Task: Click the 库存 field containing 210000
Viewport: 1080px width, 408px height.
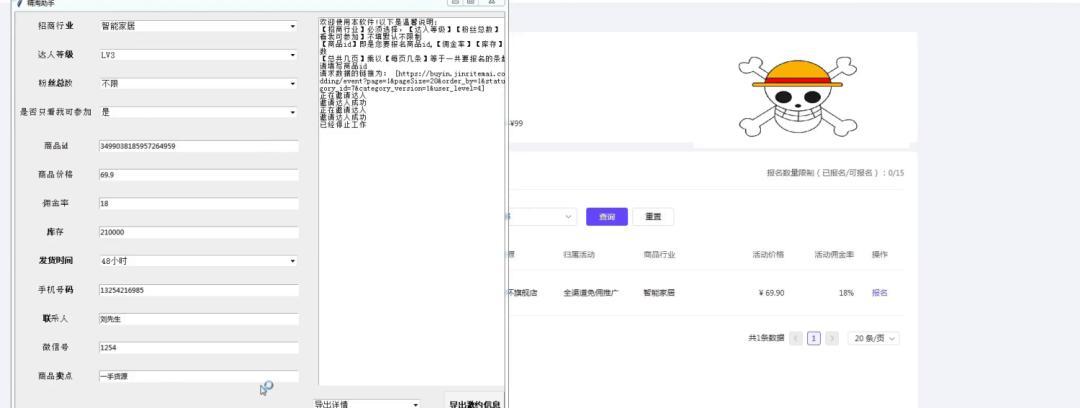Action: click(x=198, y=232)
